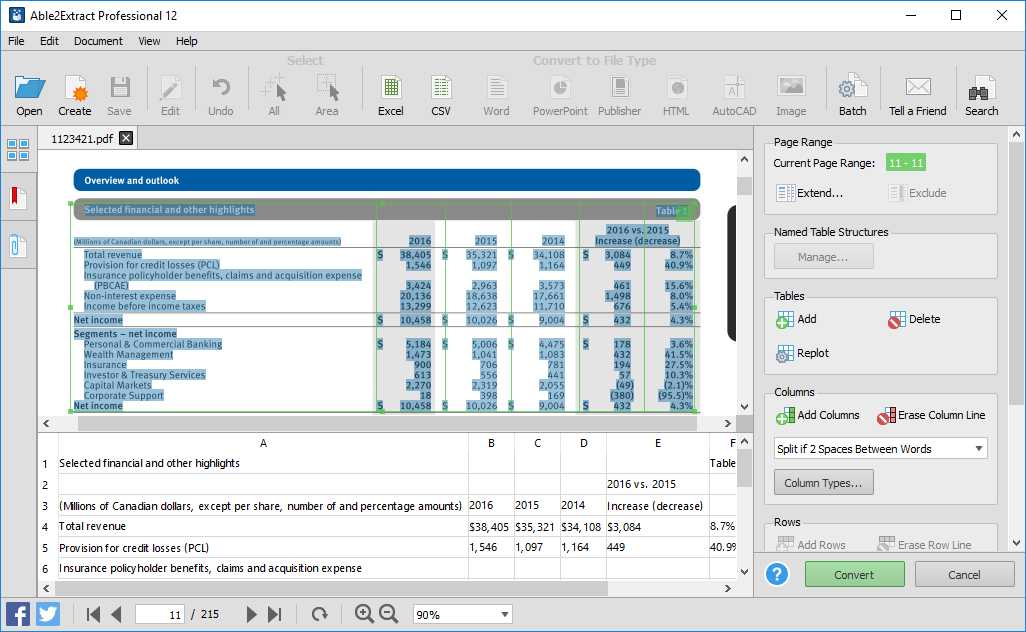
Task: Click Add Columns
Action: pyautogui.click(x=817, y=415)
